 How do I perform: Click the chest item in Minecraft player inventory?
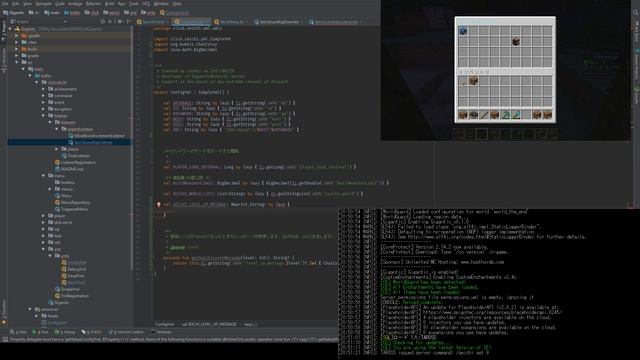coord(473,82)
